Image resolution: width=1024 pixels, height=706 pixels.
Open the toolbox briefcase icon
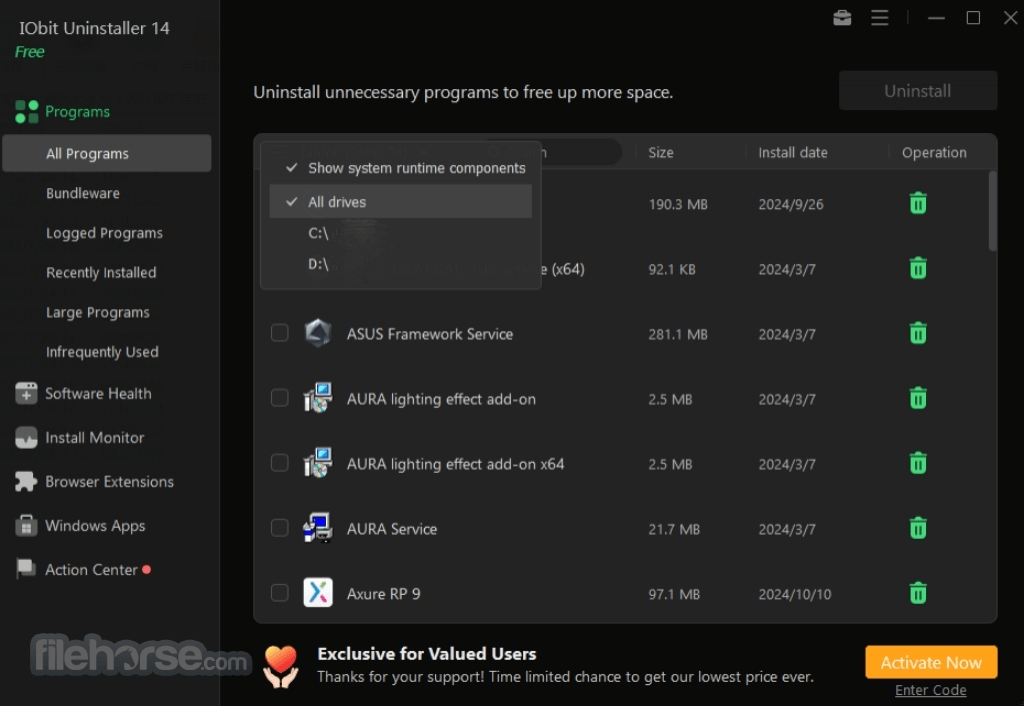pyautogui.click(x=842, y=18)
